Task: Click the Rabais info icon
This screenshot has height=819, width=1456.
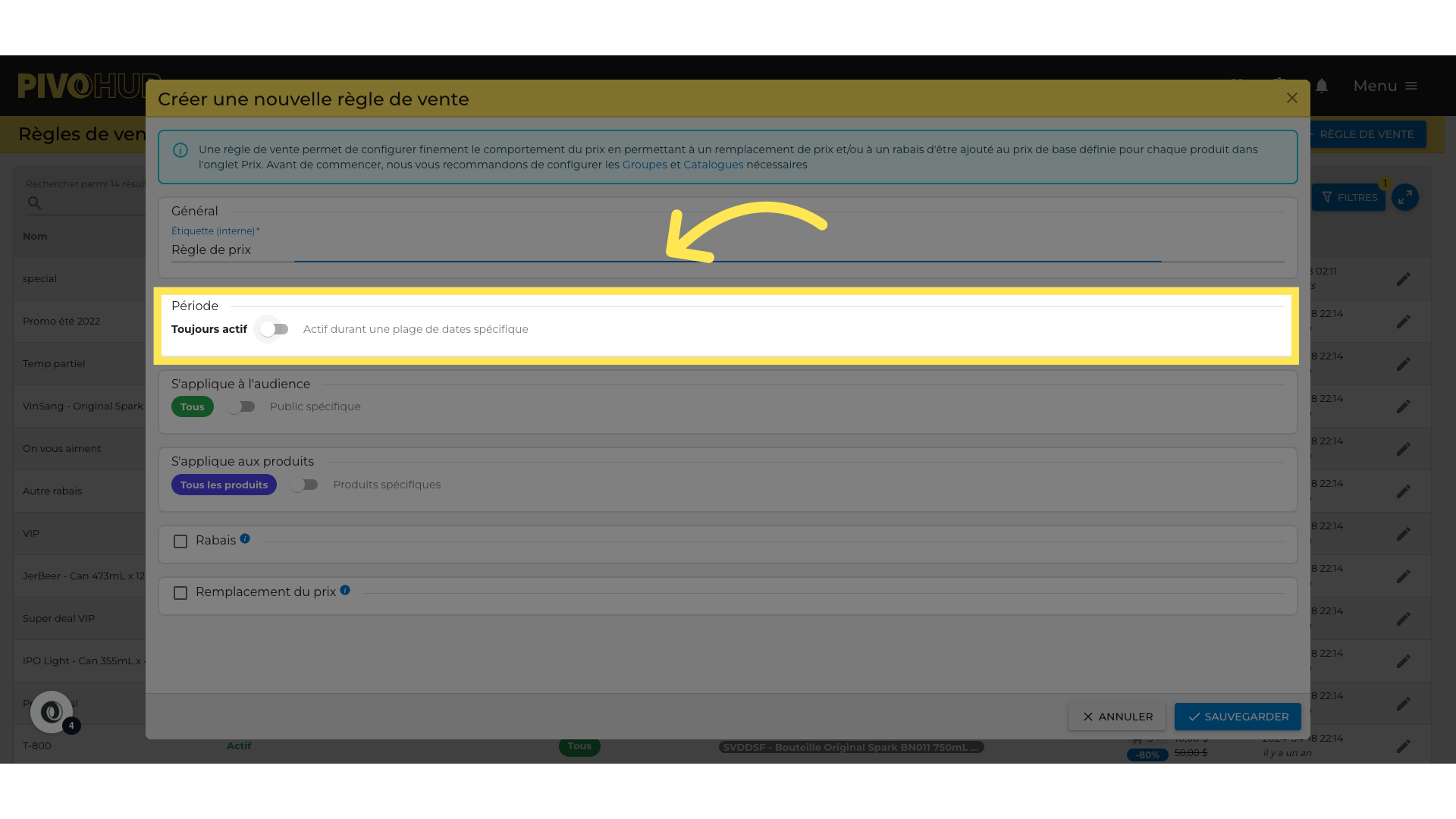Action: [245, 538]
